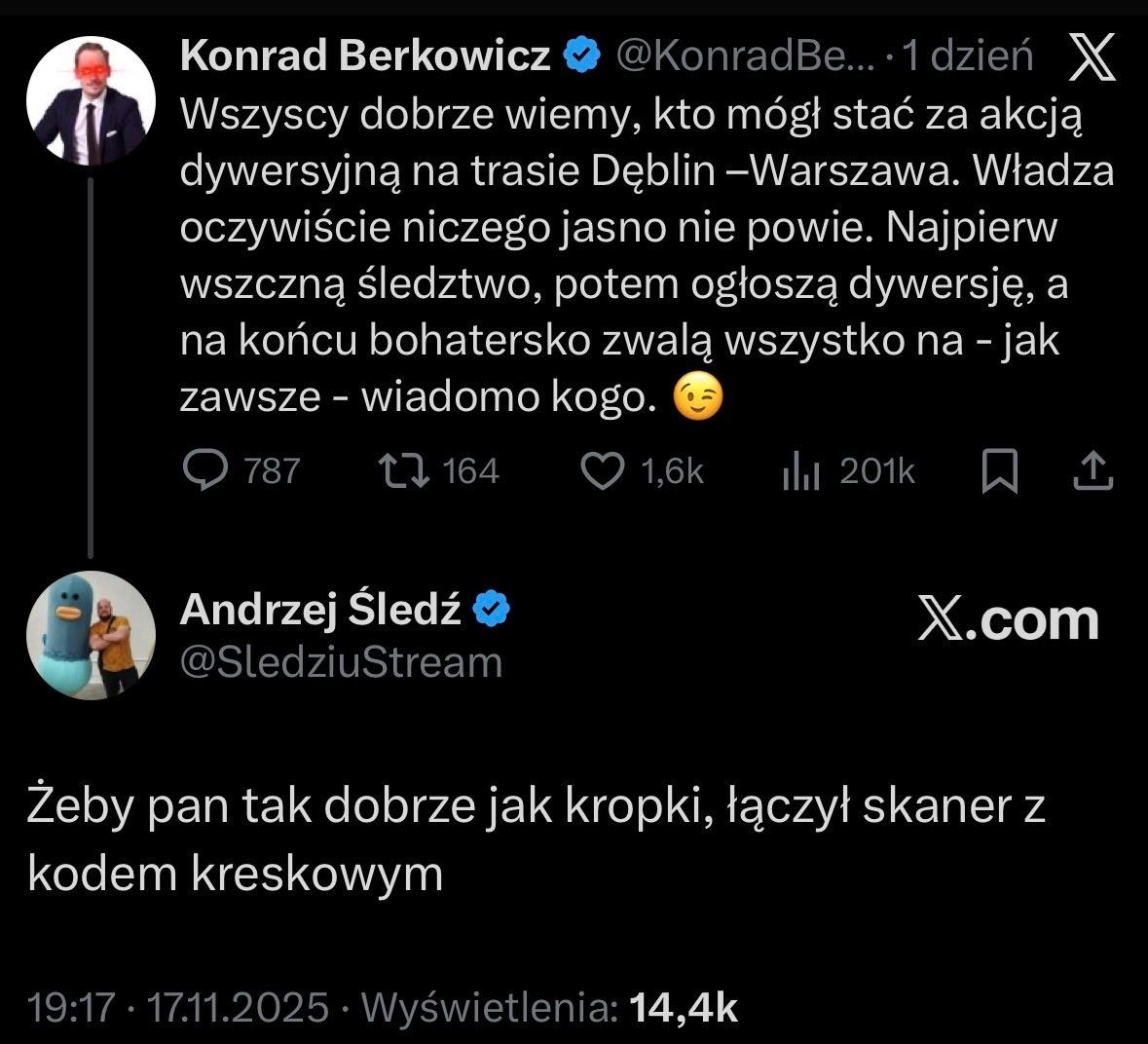Click the X logo in the top right
Screen dimensions: 1148x1044
click(x=1093, y=60)
